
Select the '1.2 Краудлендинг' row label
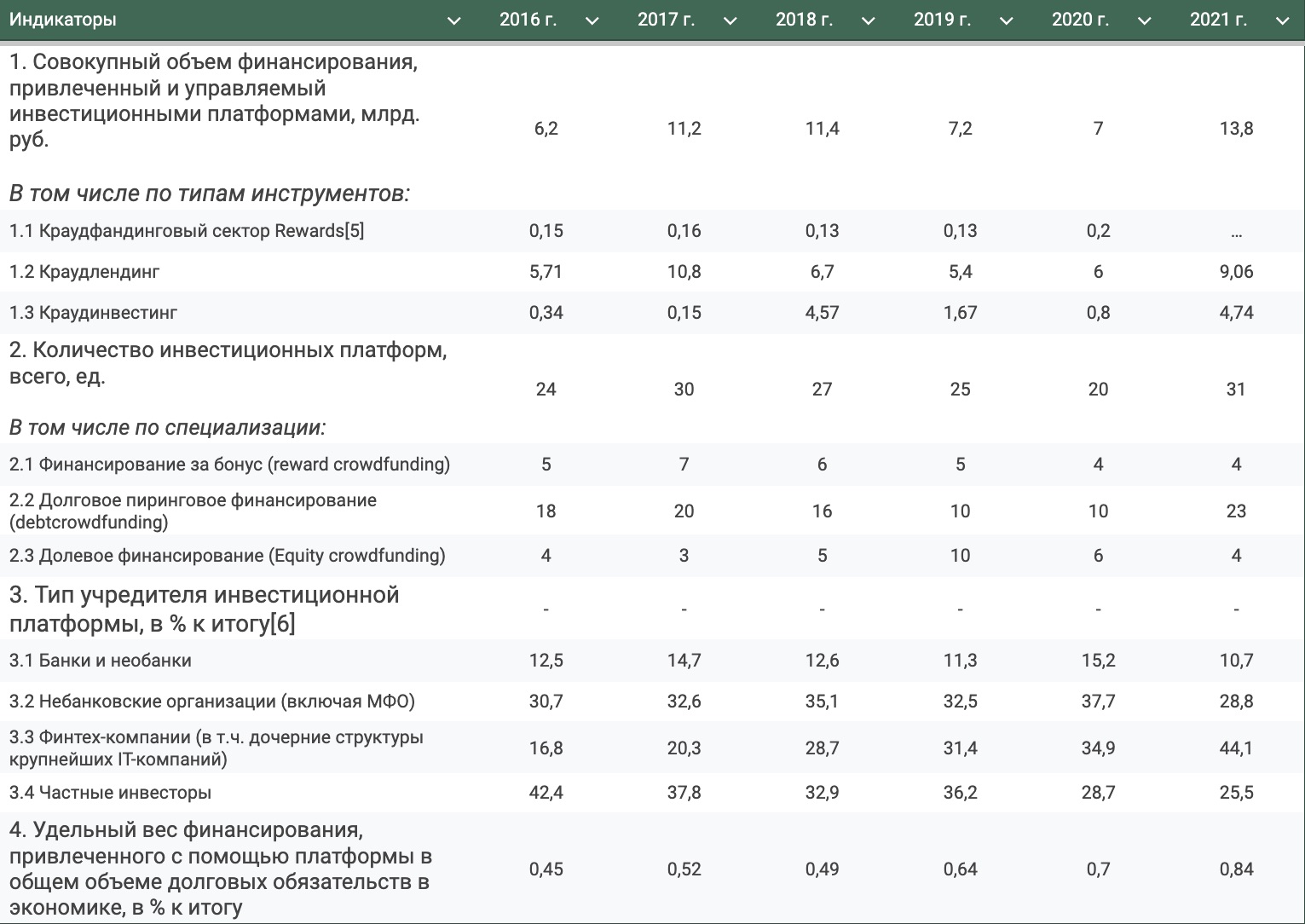coord(84,272)
